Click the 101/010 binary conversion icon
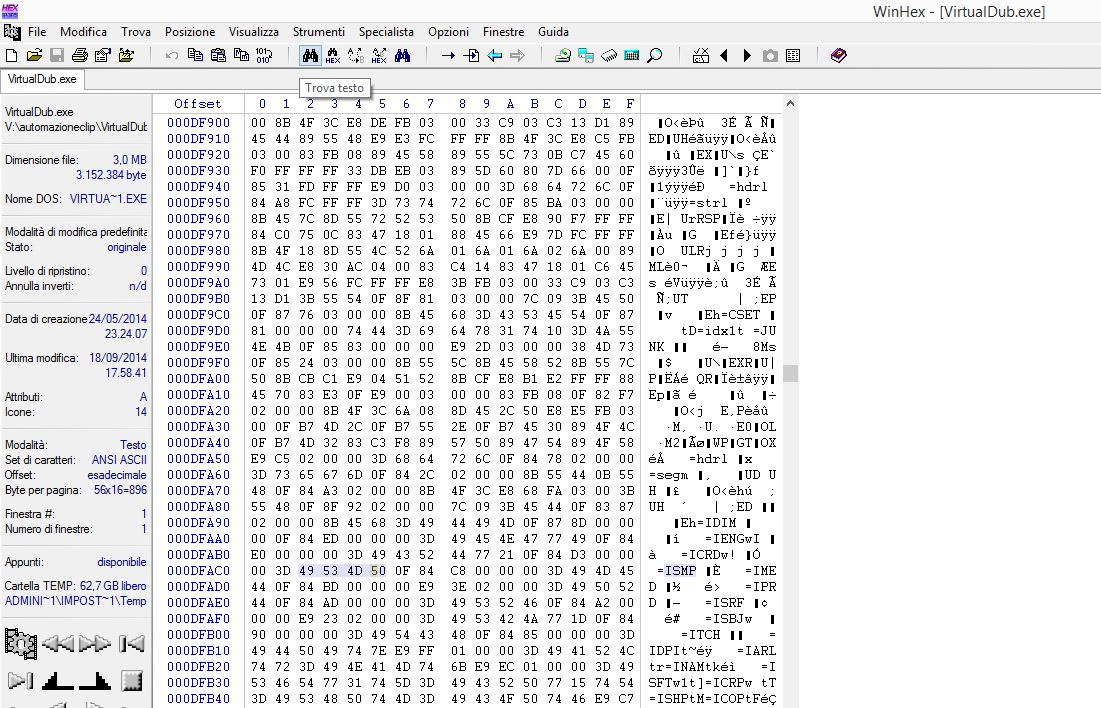This screenshot has width=1101, height=708. [x=264, y=55]
